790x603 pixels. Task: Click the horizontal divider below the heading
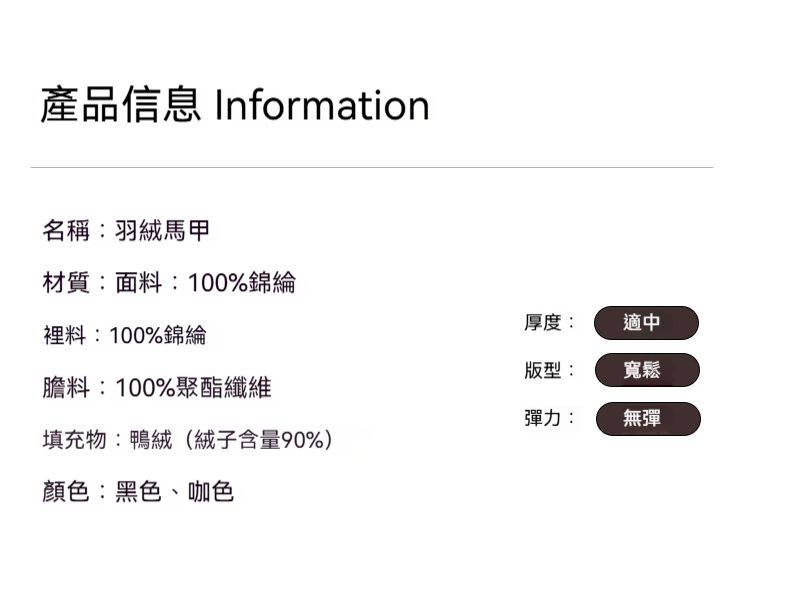click(x=371, y=167)
